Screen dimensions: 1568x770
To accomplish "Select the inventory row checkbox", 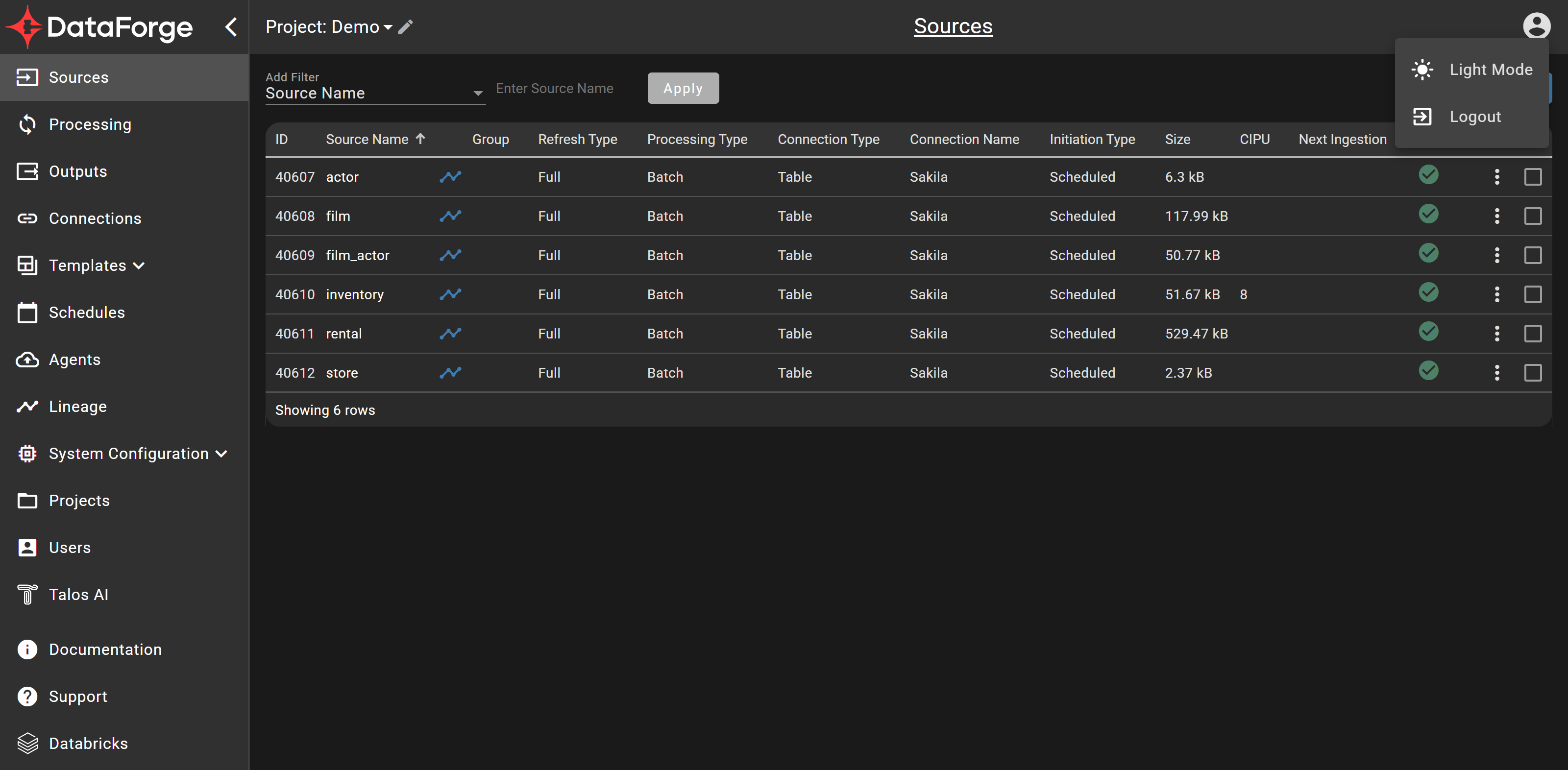I will point(1533,294).
